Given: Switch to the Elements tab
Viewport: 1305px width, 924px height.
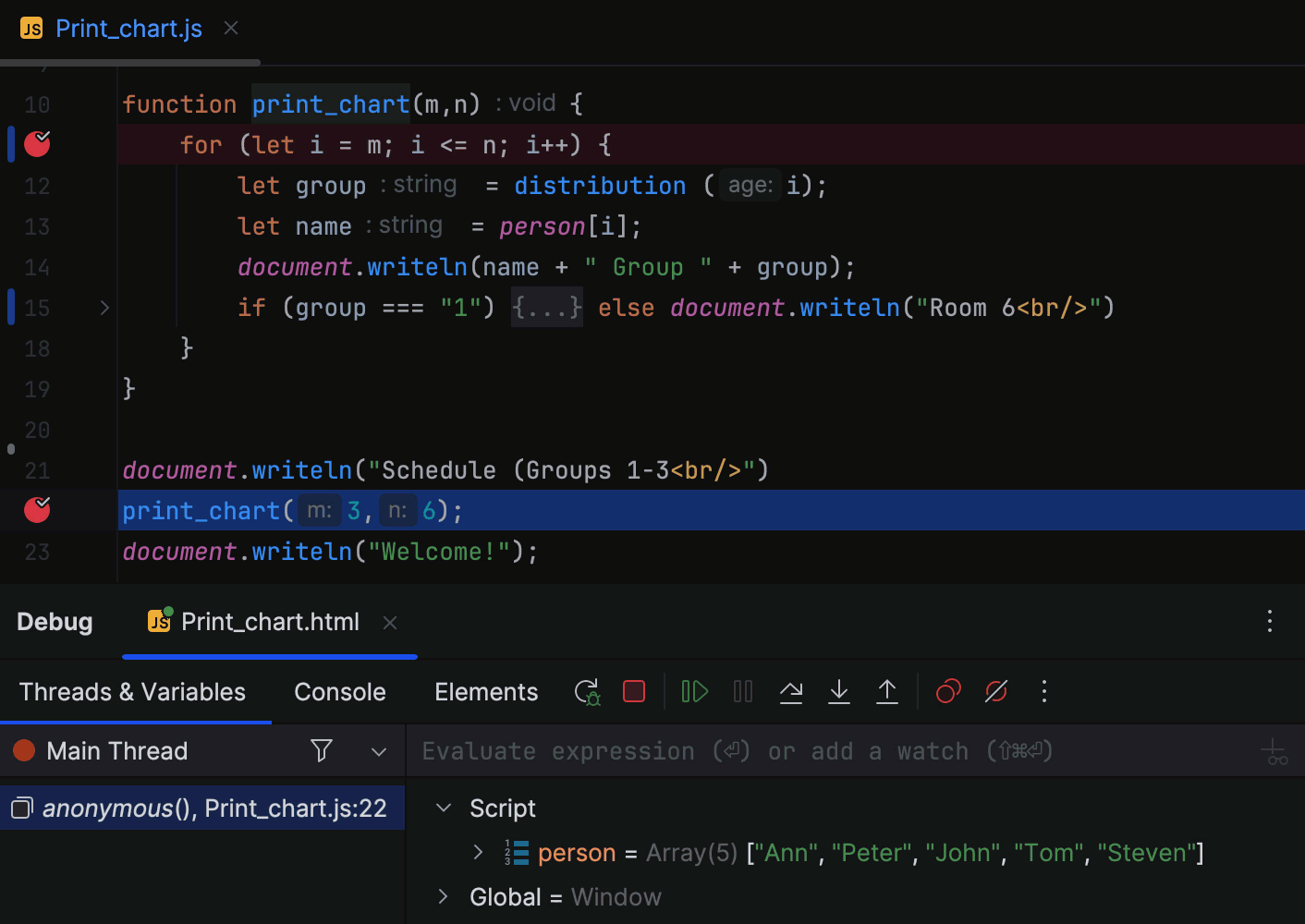Looking at the screenshot, I should click(x=486, y=691).
